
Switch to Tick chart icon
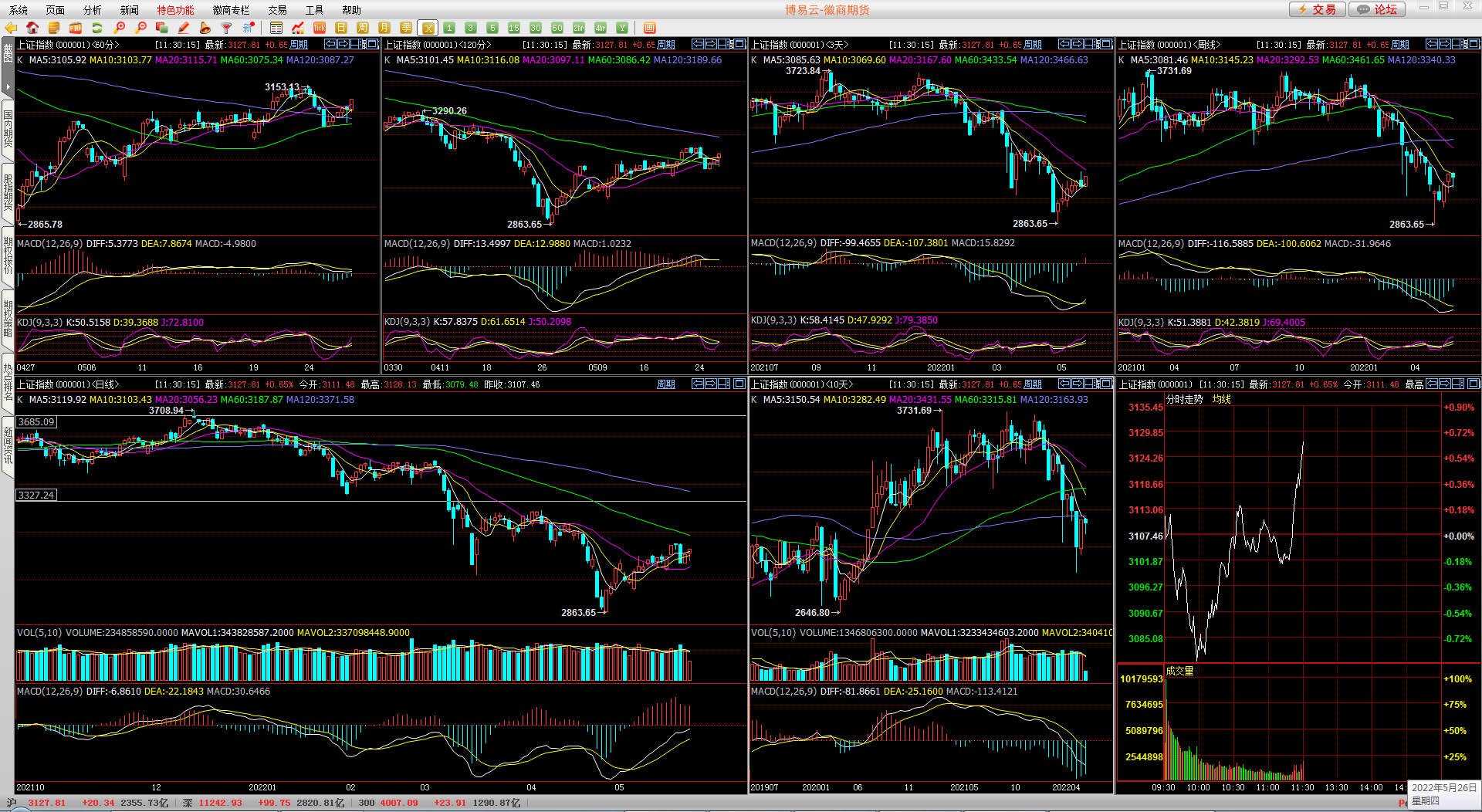(x=320, y=28)
